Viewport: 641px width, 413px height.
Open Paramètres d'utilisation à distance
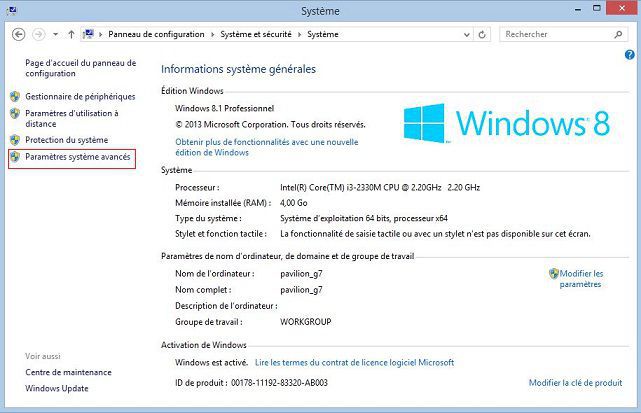point(72,118)
